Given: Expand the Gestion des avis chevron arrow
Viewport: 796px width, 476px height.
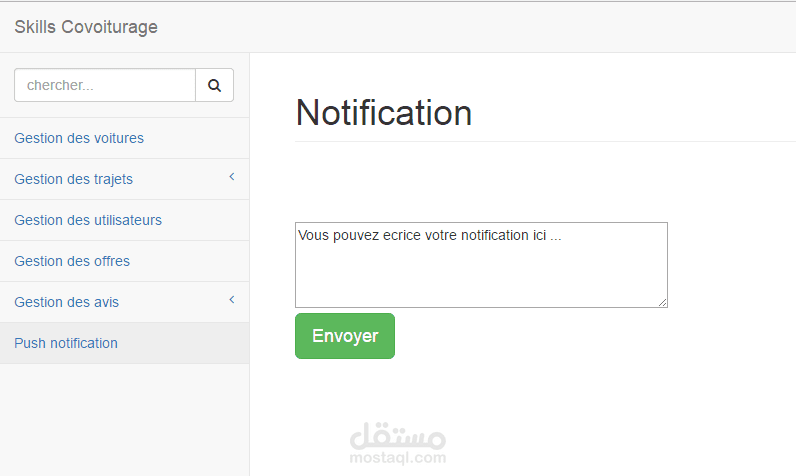Looking at the screenshot, I should click(232, 300).
